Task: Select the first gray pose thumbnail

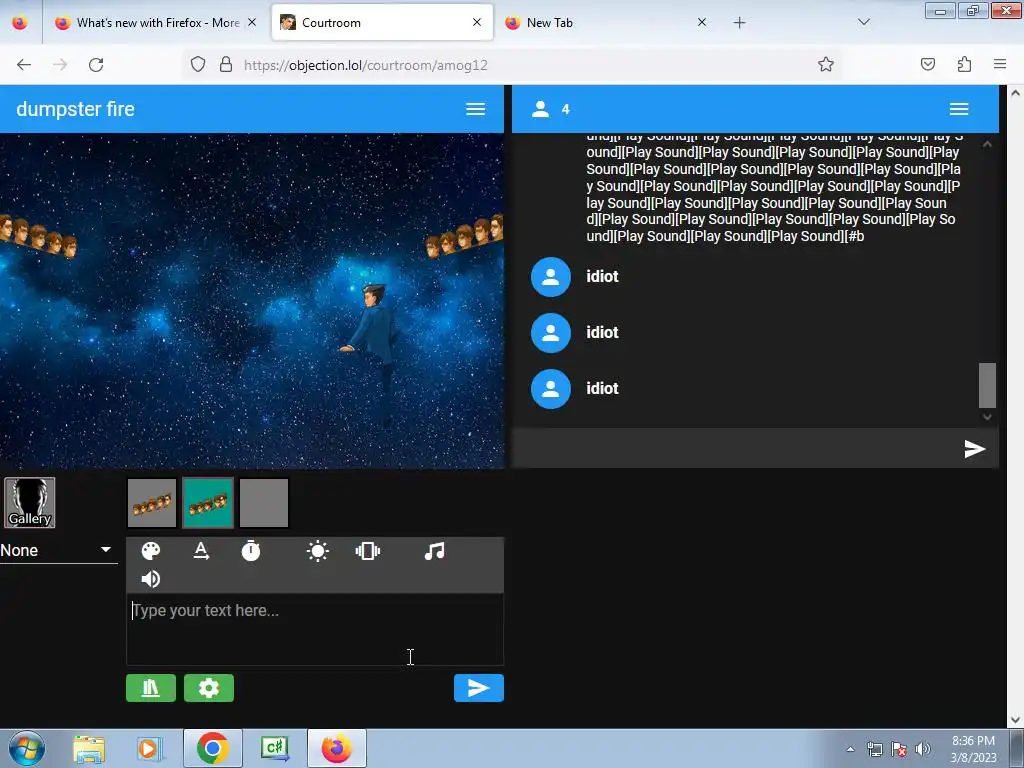Action: click(152, 503)
